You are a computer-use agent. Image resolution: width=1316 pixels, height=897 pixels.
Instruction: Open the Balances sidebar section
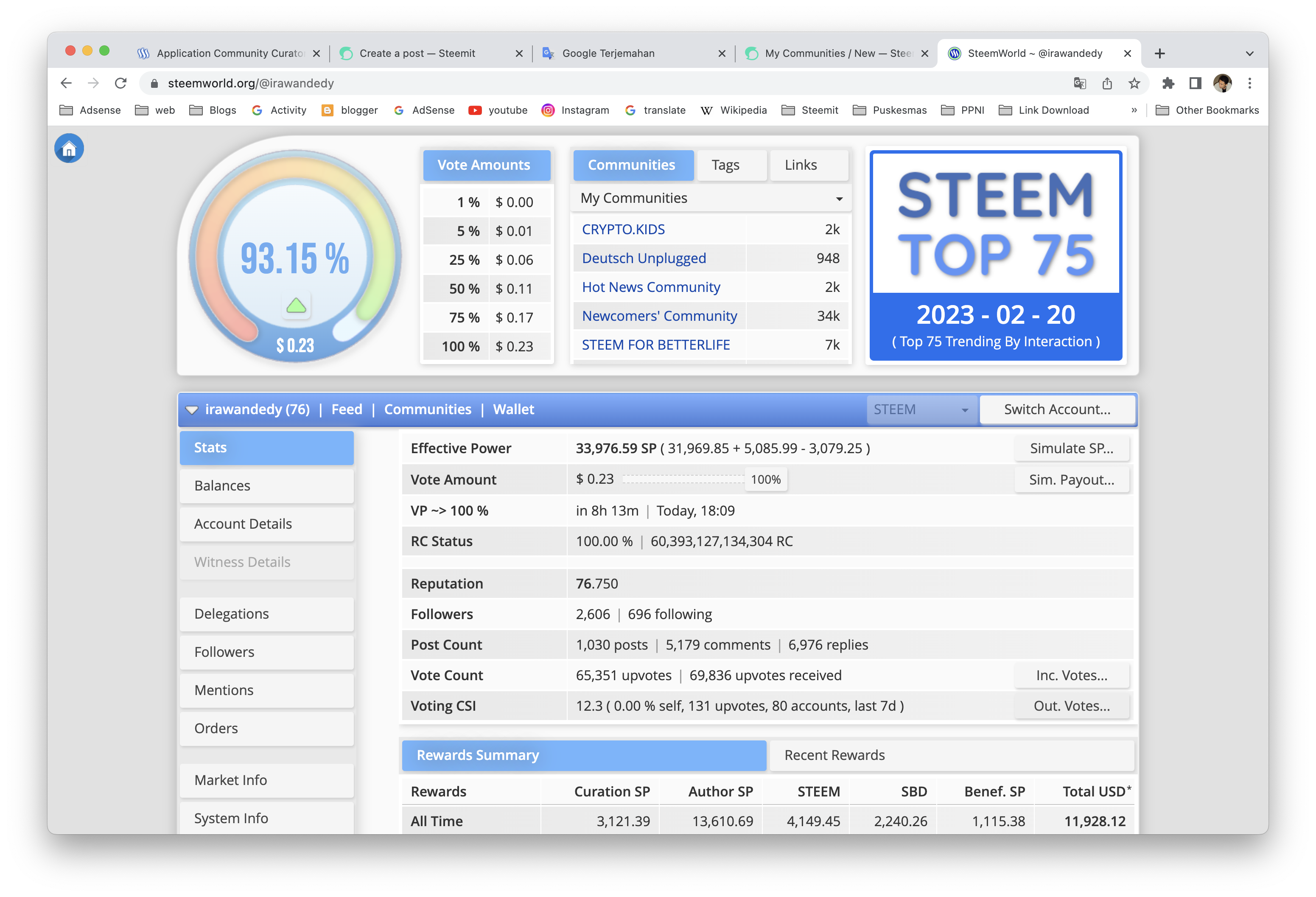coord(267,486)
